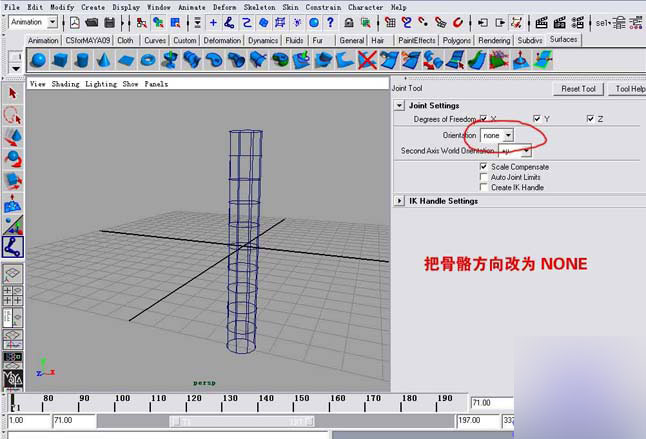Toggle Degrees of Freedom Y checkbox

pyautogui.click(x=537, y=119)
